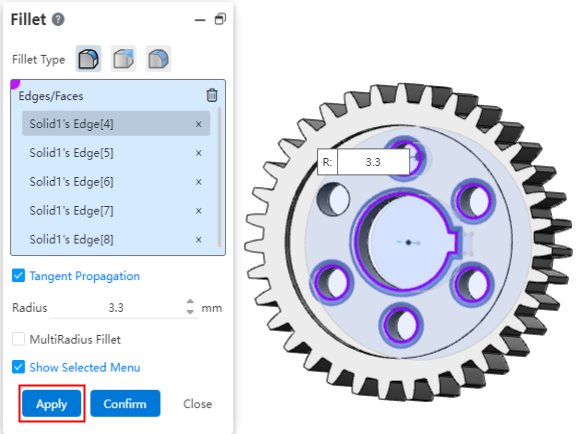Screen dimensions: 584x434
Task: Click the Confirm button
Action: (125, 403)
